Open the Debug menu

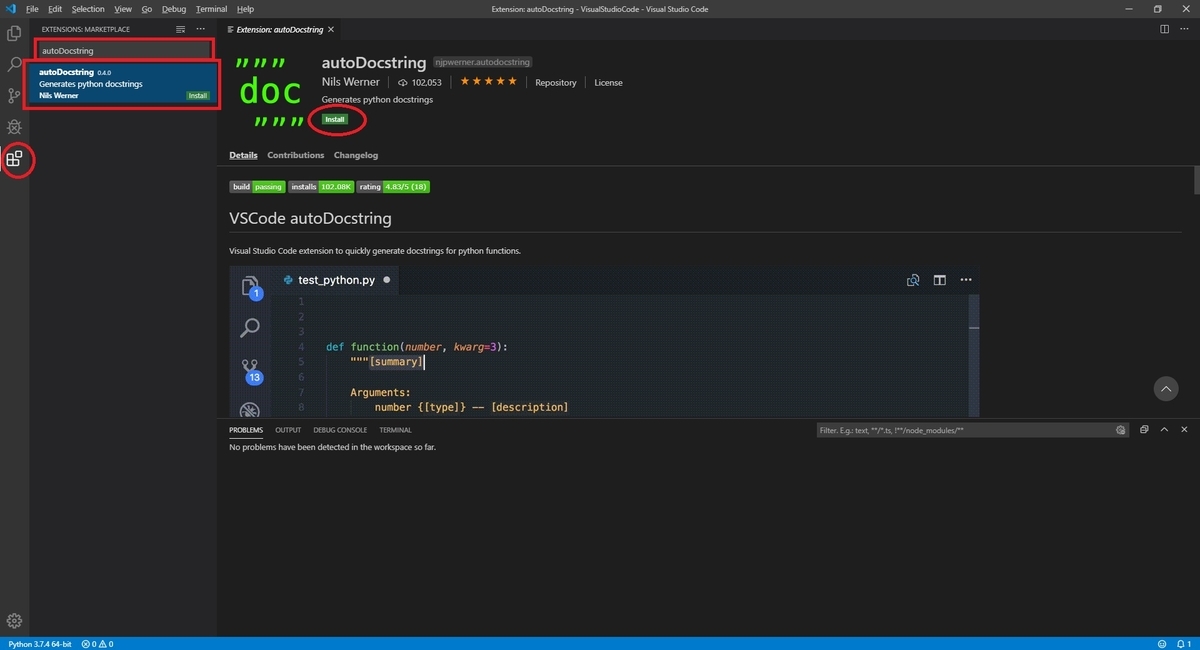click(x=173, y=9)
